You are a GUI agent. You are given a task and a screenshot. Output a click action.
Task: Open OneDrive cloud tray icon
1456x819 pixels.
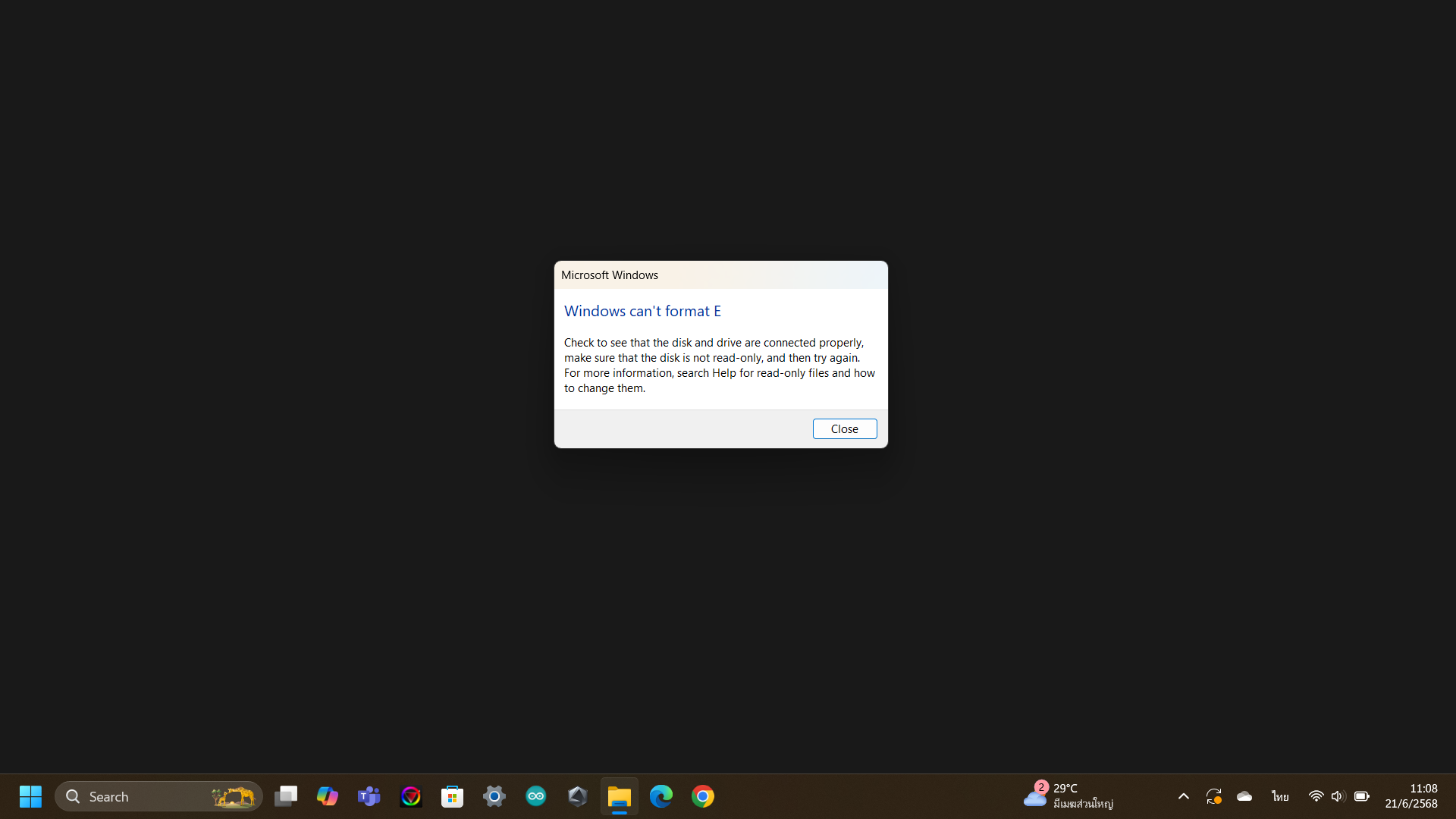(x=1244, y=796)
